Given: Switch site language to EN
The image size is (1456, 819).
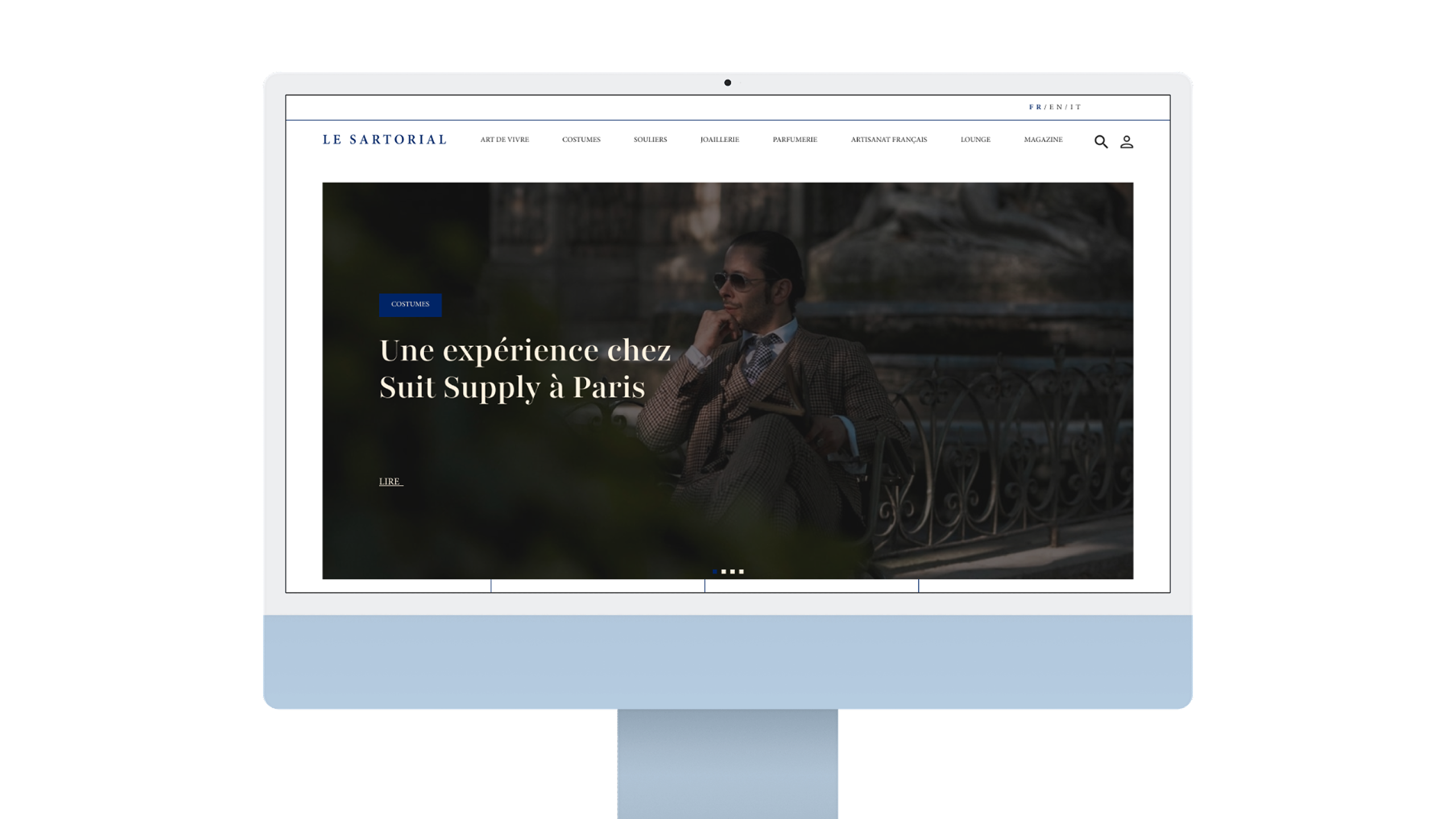Looking at the screenshot, I should [x=1056, y=107].
